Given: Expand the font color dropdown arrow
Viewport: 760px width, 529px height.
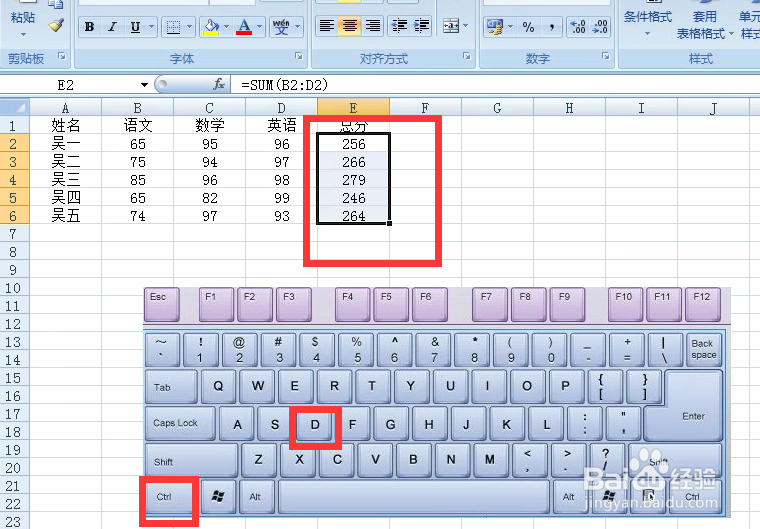Looking at the screenshot, I should (260, 27).
